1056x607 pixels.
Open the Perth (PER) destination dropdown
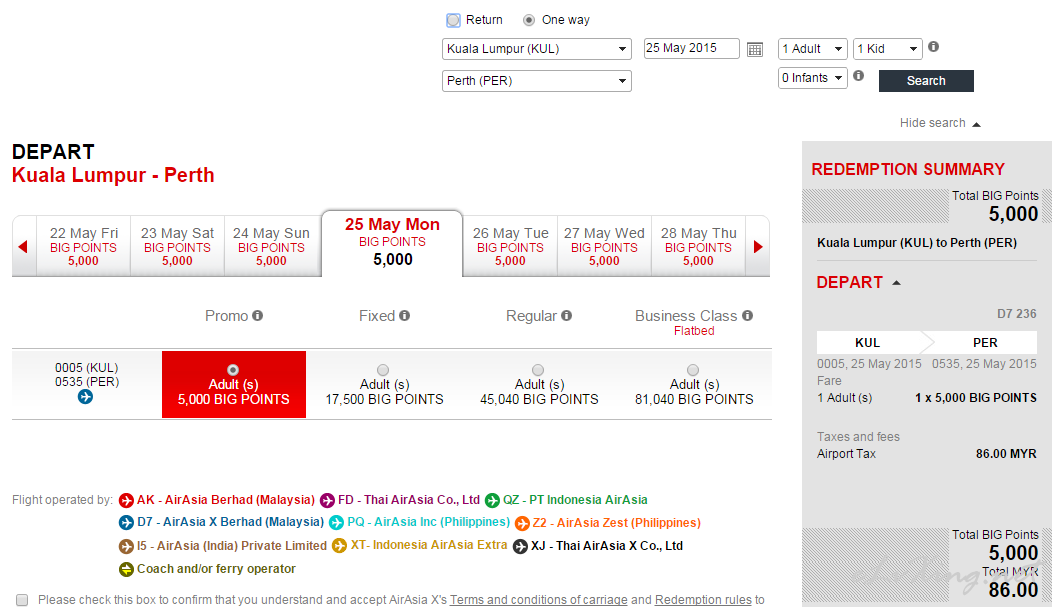tap(537, 81)
